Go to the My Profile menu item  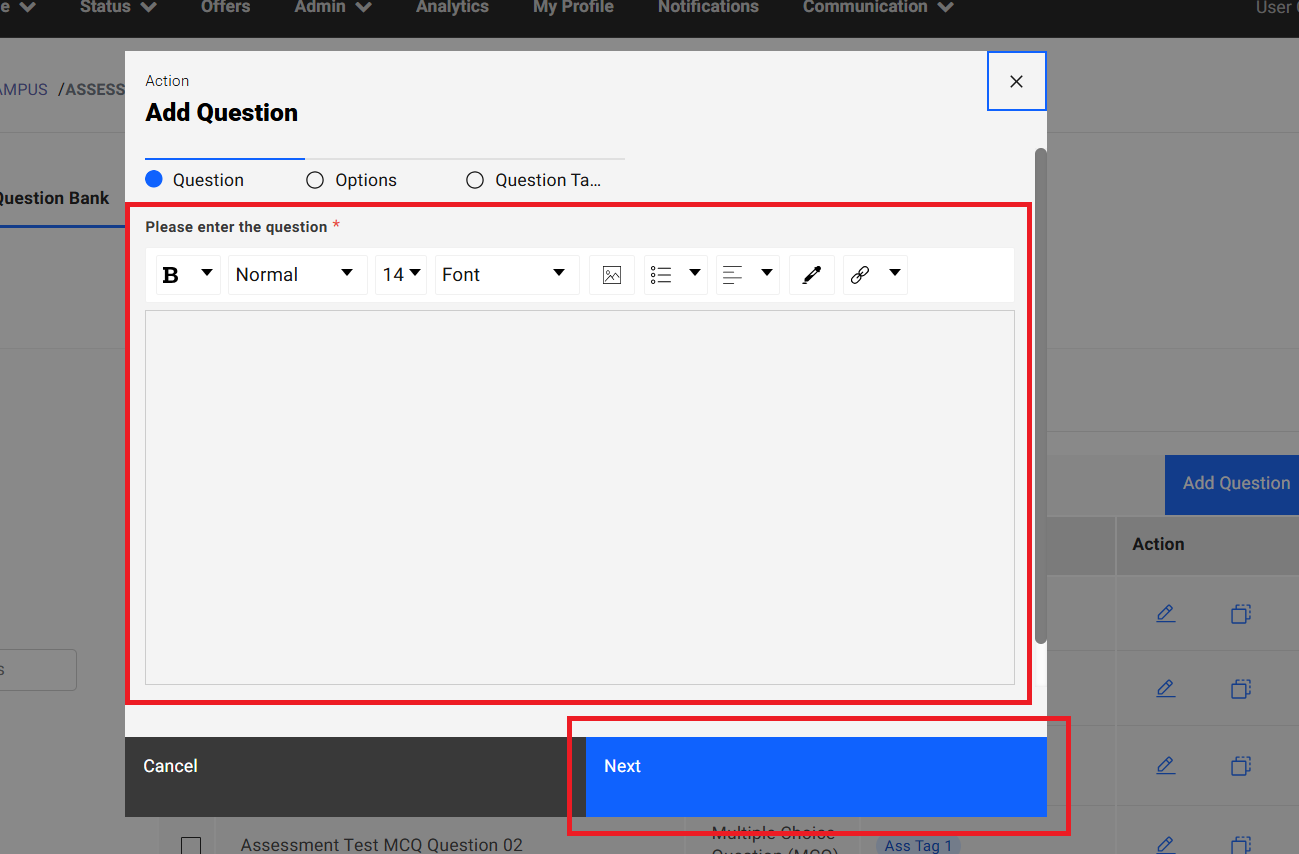point(572,8)
